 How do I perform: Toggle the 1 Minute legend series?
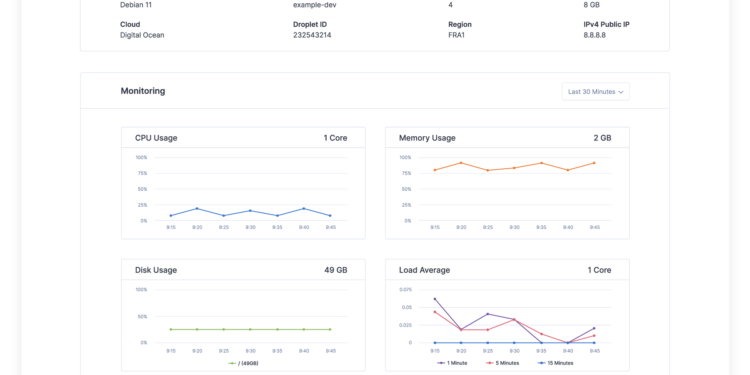[x=452, y=363]
